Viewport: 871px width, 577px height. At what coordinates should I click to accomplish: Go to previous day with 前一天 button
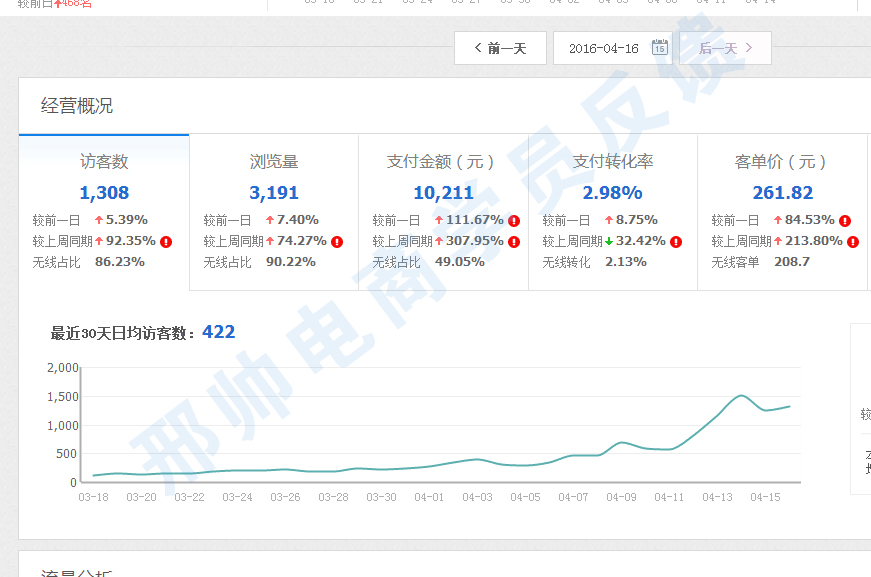pos(500,48)
